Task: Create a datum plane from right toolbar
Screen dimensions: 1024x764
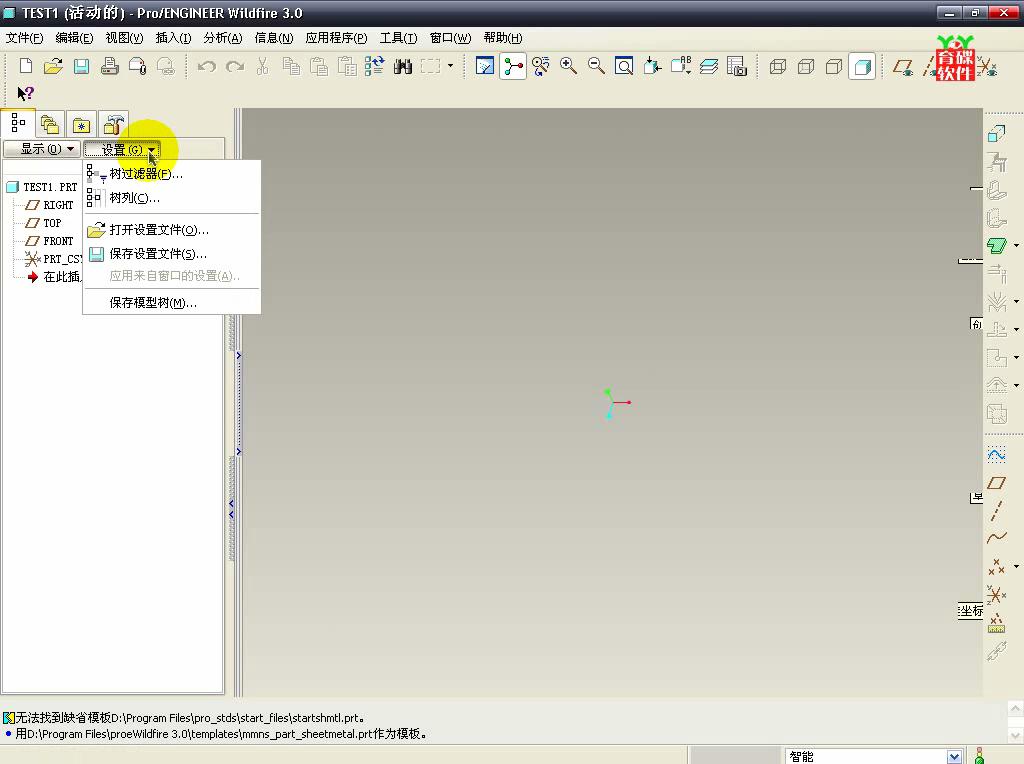Action: point(996,483)
